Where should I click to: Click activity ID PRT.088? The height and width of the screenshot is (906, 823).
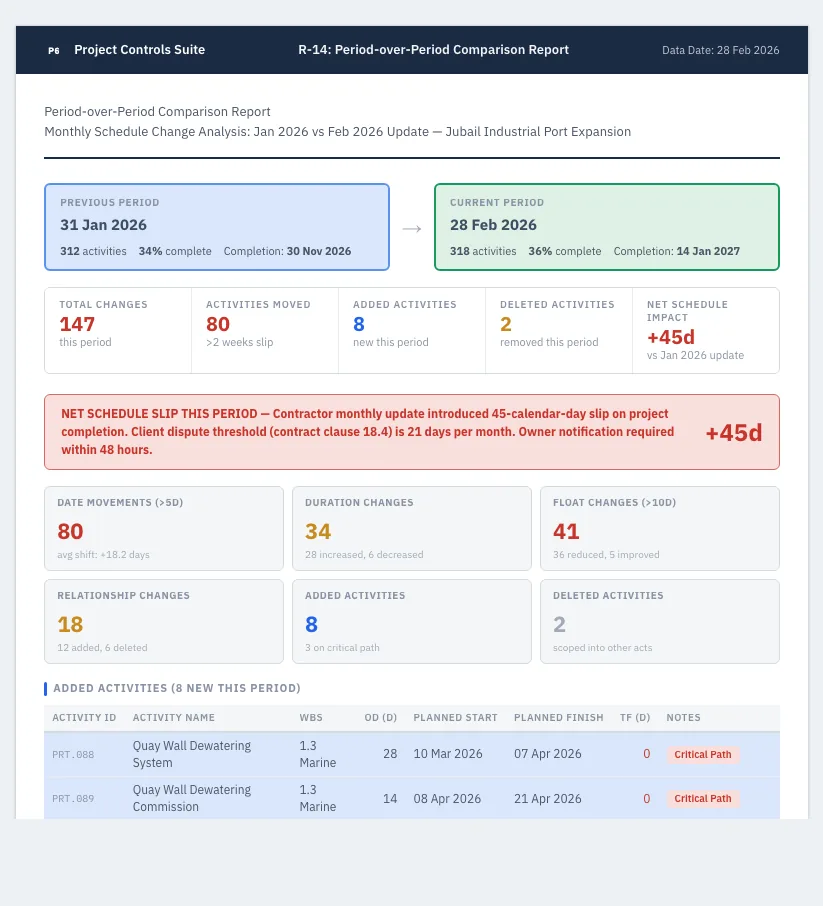point(73,755)
